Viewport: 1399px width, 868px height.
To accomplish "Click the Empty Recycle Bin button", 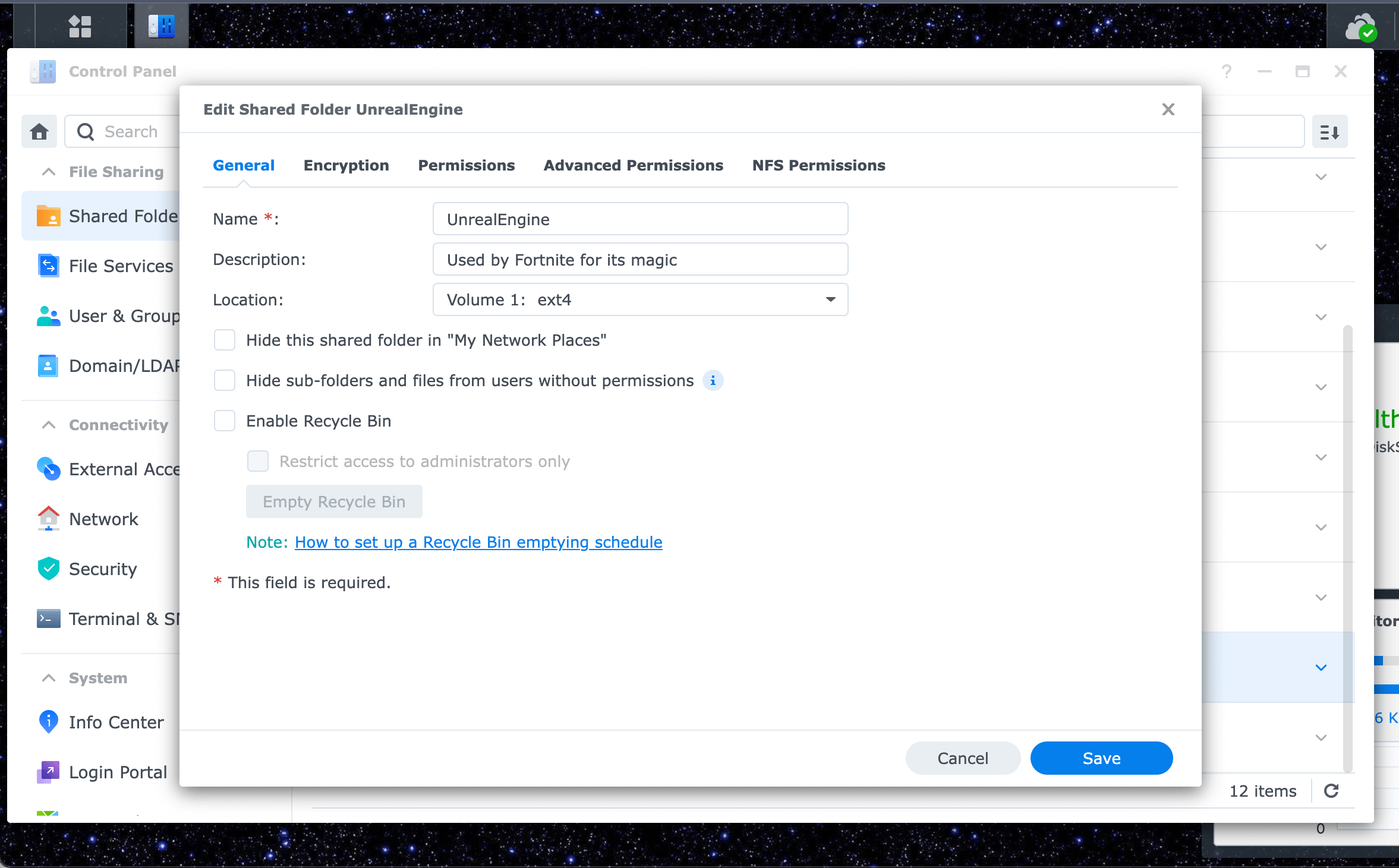I will [x=334, y=501].
